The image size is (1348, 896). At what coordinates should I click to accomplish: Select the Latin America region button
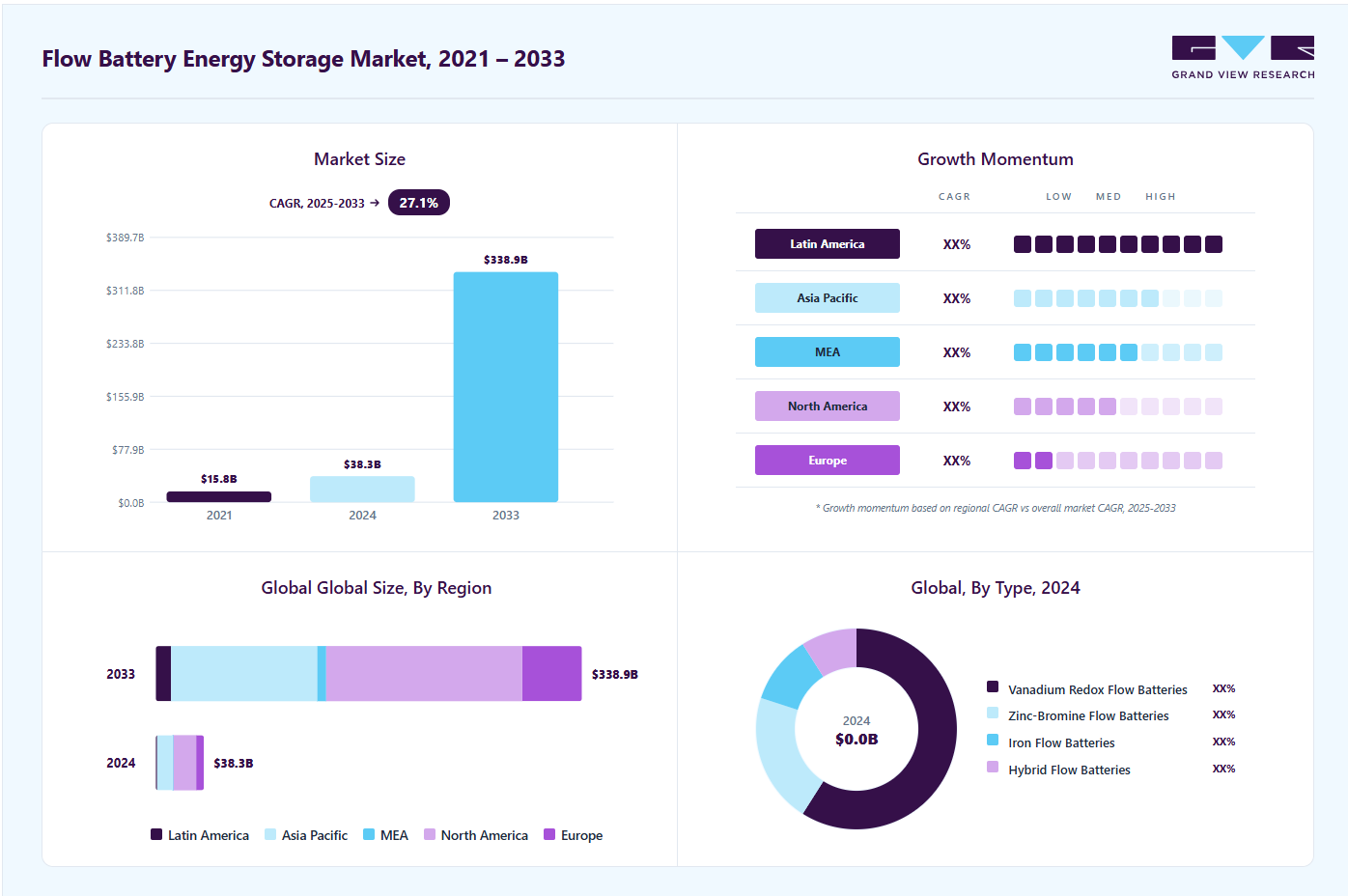pos(828,244)
